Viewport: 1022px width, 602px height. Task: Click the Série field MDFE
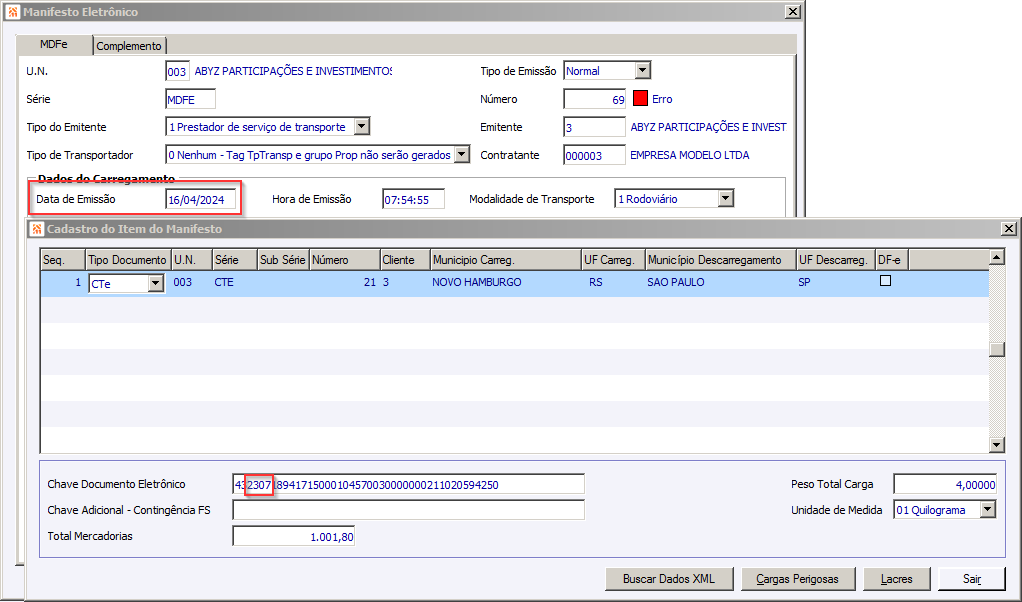190,99
